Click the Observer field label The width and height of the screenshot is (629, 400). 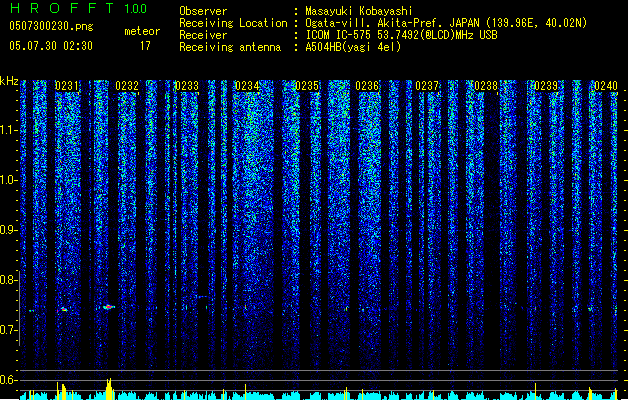tap(203, 11)
